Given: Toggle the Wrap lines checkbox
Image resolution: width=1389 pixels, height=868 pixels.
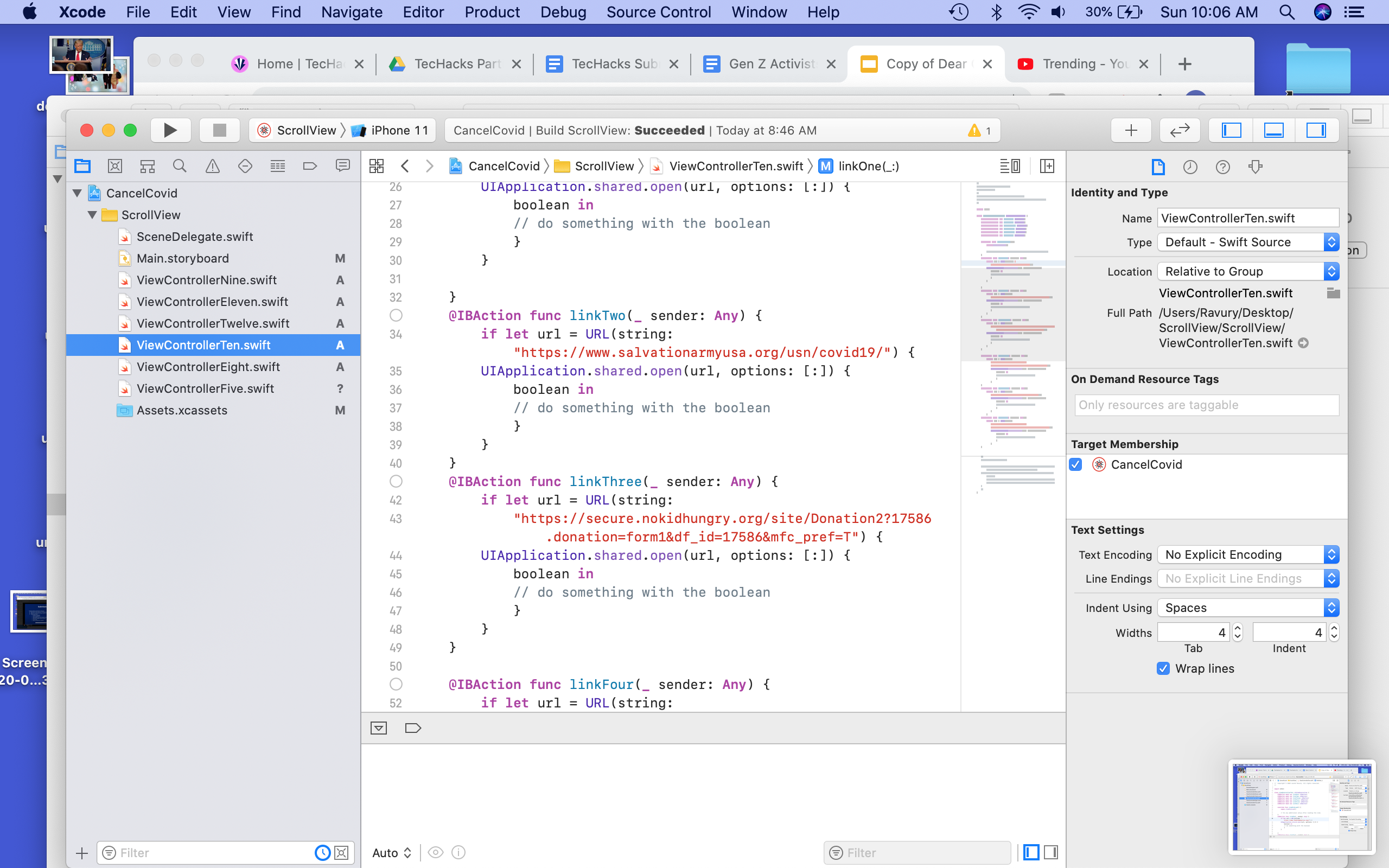Looking at the screenshot, I should point(1163,668).
